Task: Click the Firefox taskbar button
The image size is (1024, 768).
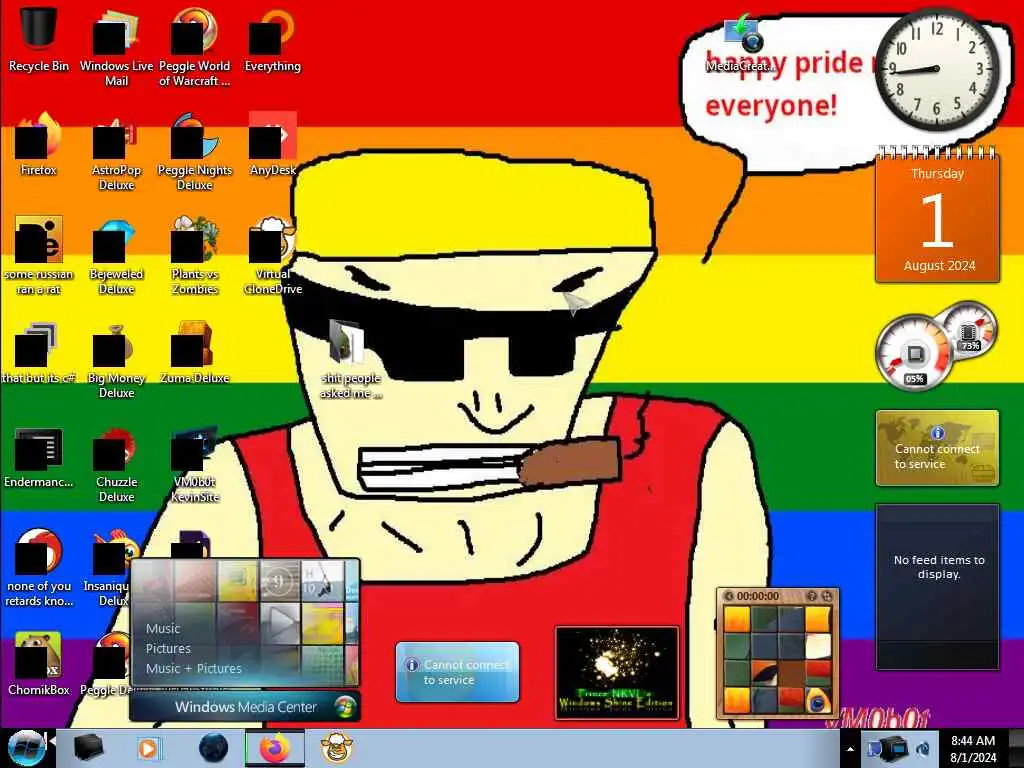Action: coord(275,748)
